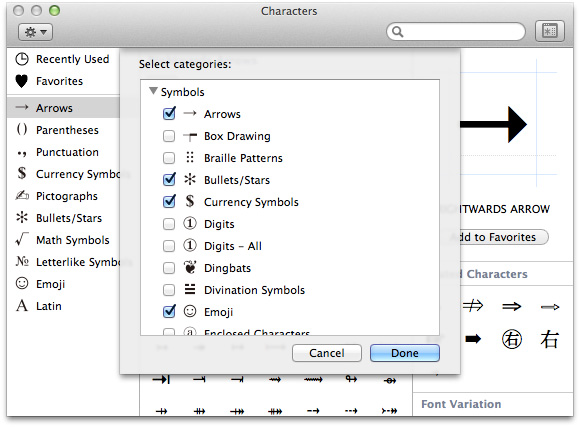This screenshot has width=580, height=427.
Task: Click the Box Drawing icon in list
Action: pos(190,137)
